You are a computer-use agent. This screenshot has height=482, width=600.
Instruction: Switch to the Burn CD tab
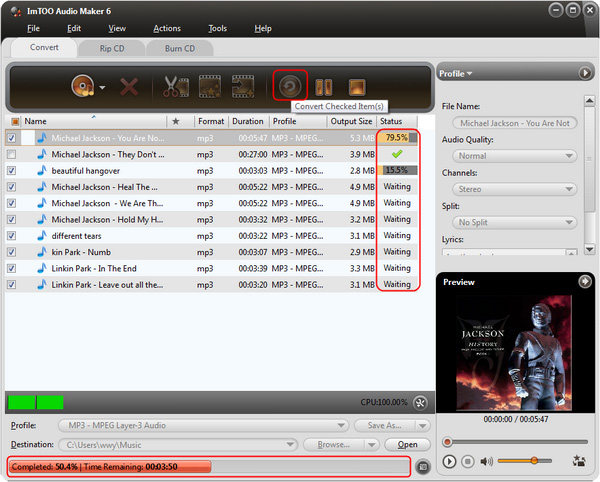coord(180,49)
